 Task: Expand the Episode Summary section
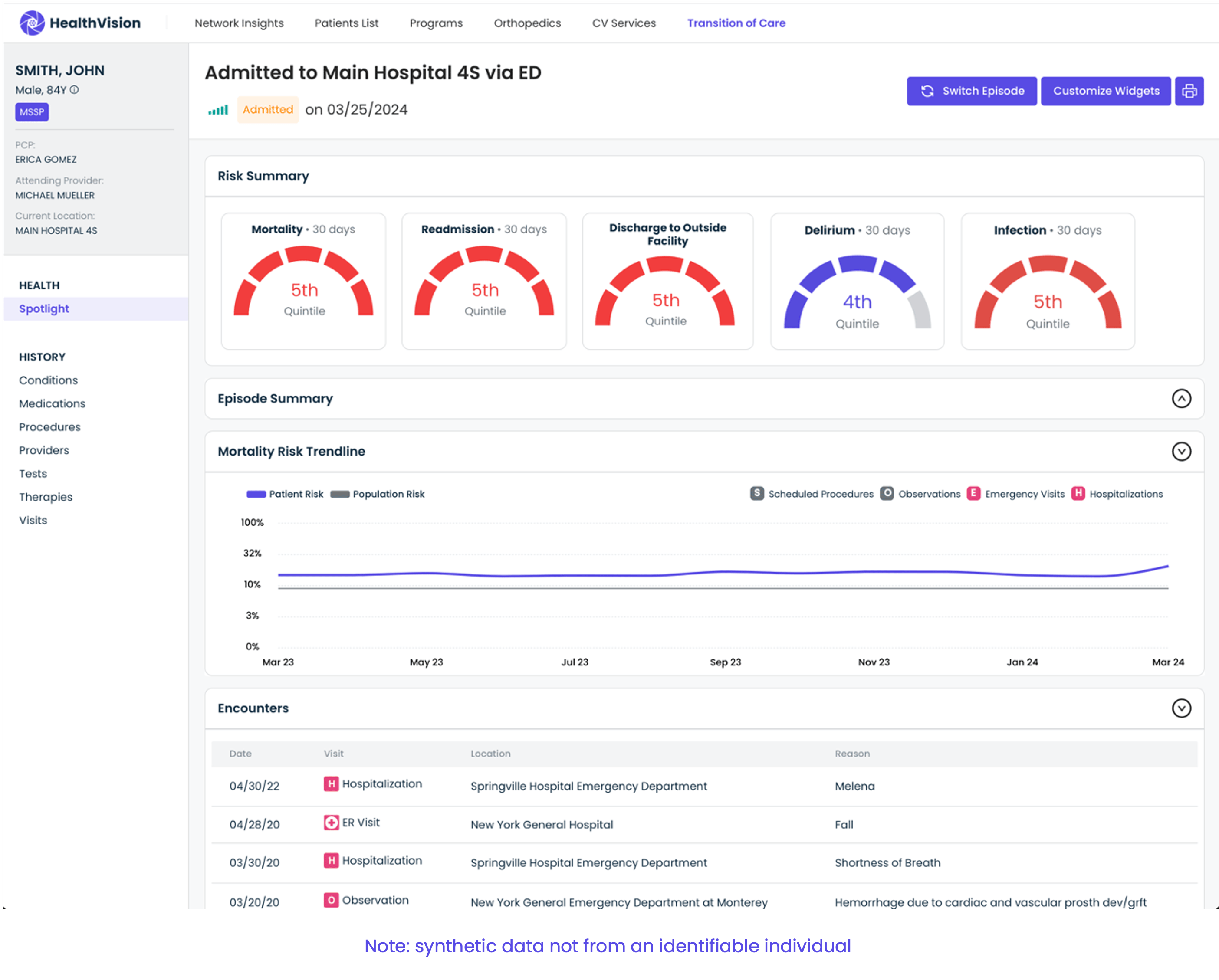[x=1181, y=398]
